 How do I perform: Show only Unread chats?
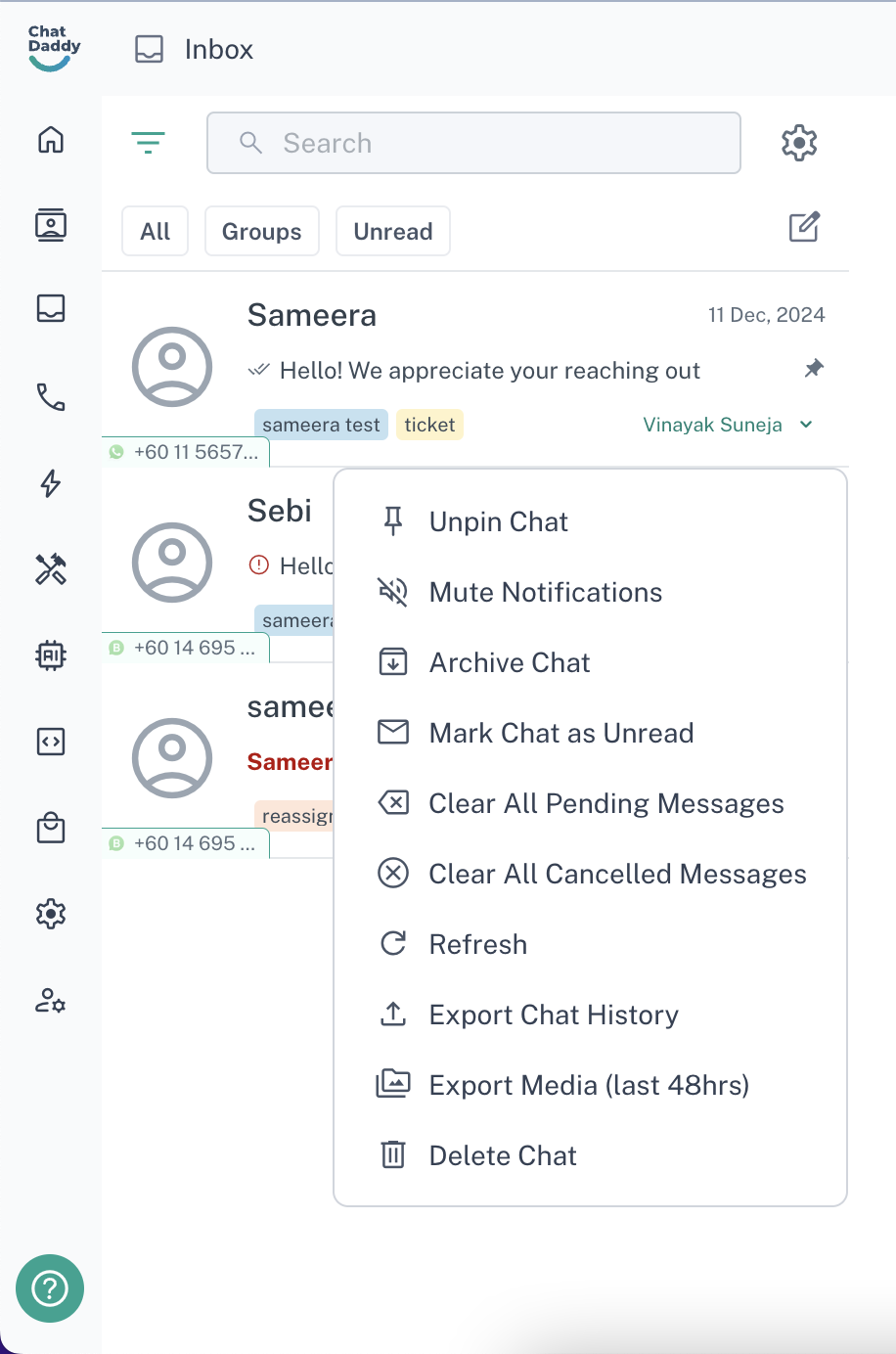point(392,232)
